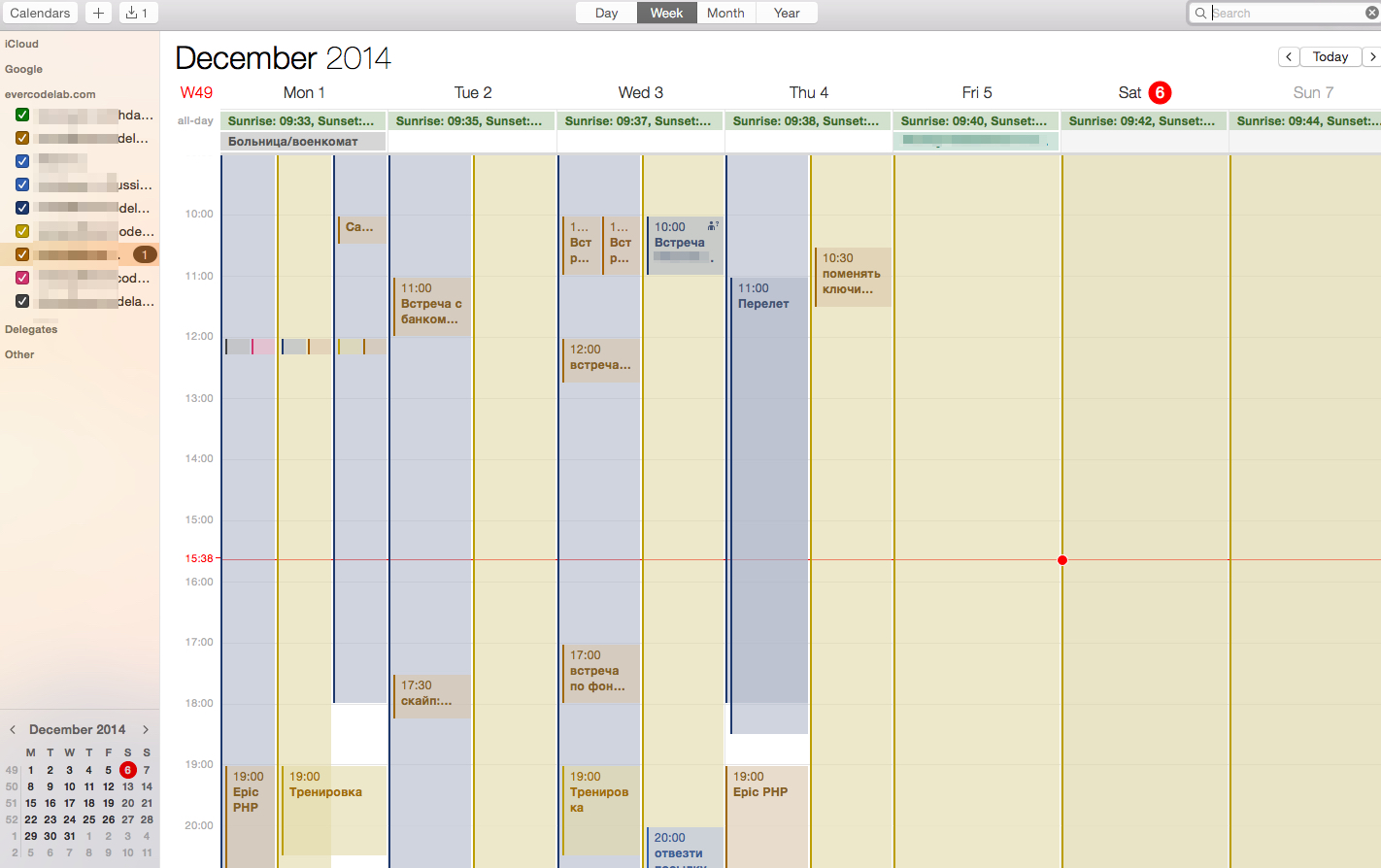Disable the yellow 'ode...' calendar checkbox
Viewport: 1381px width, 868px height.
tap(22, 231)
